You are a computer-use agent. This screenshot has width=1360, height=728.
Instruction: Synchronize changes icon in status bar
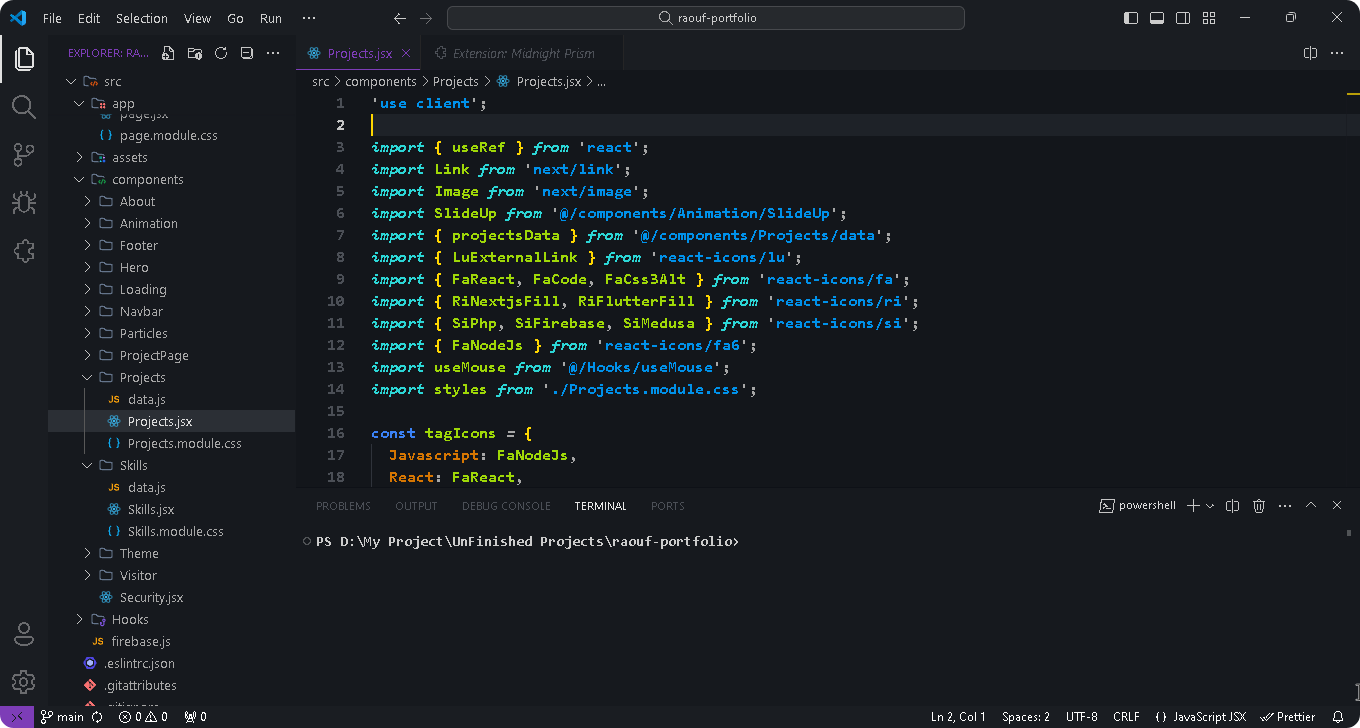(97, 717)
